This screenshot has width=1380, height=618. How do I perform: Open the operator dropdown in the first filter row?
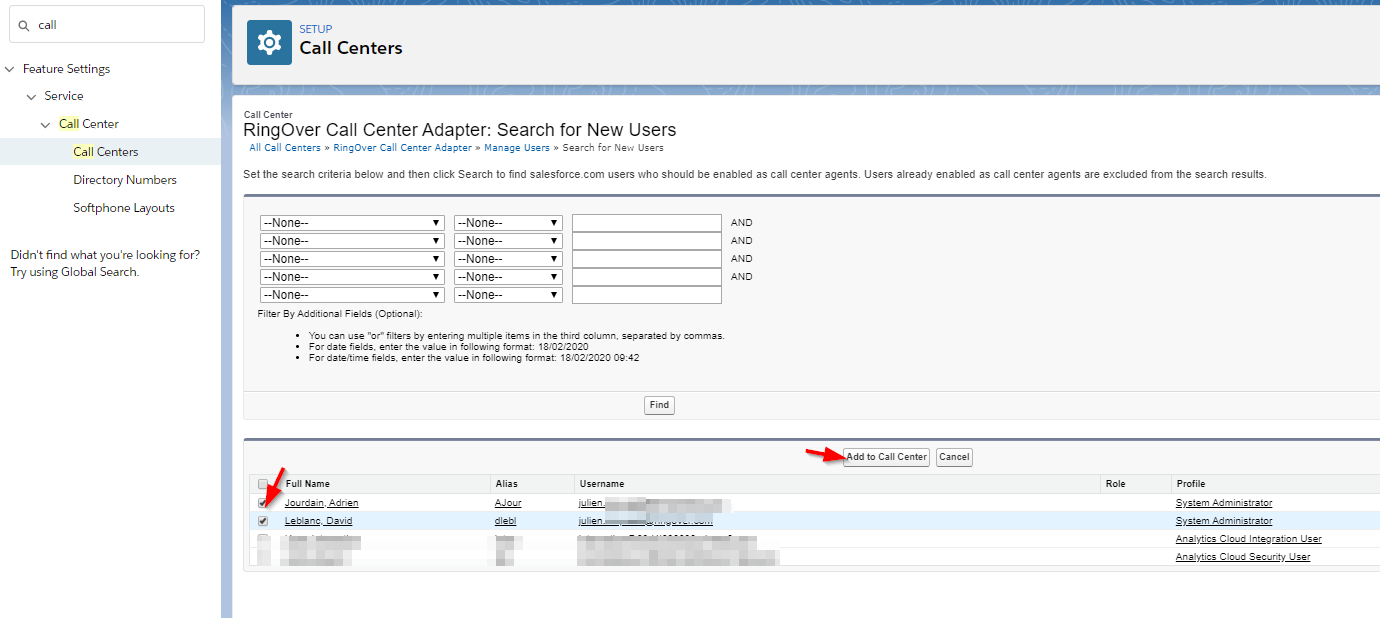pos(508,223)
